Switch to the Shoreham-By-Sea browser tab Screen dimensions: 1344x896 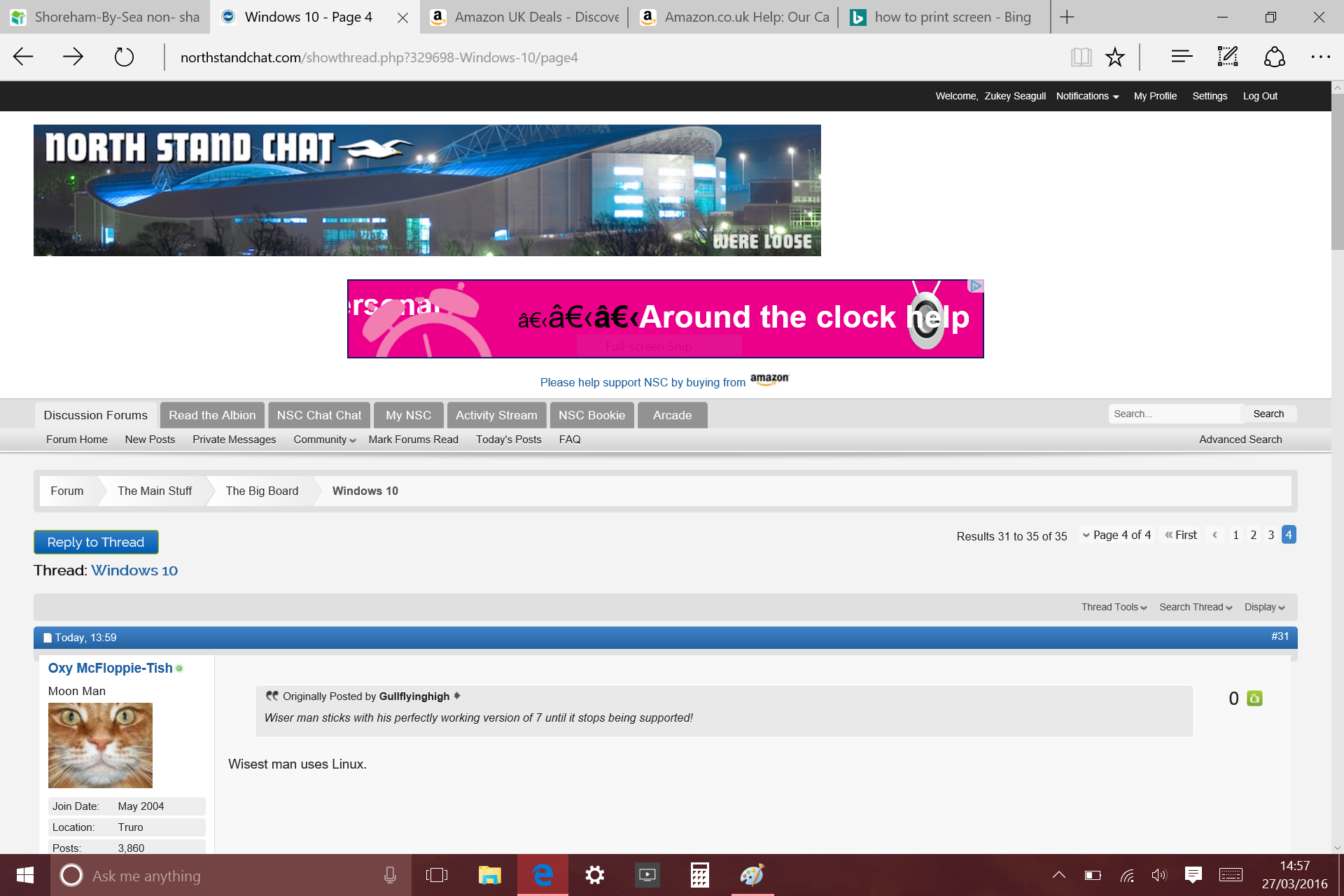click(105, 17)
